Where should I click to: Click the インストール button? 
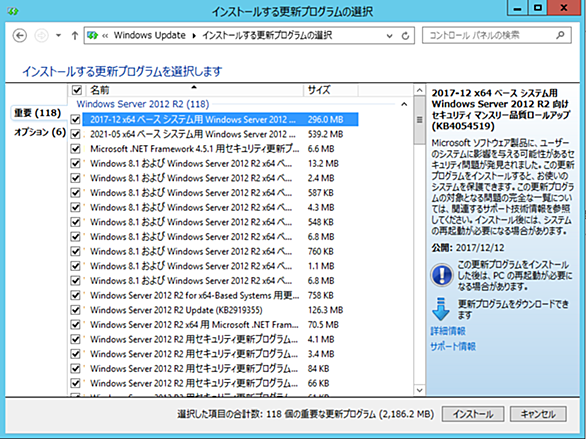click(473, 414)
